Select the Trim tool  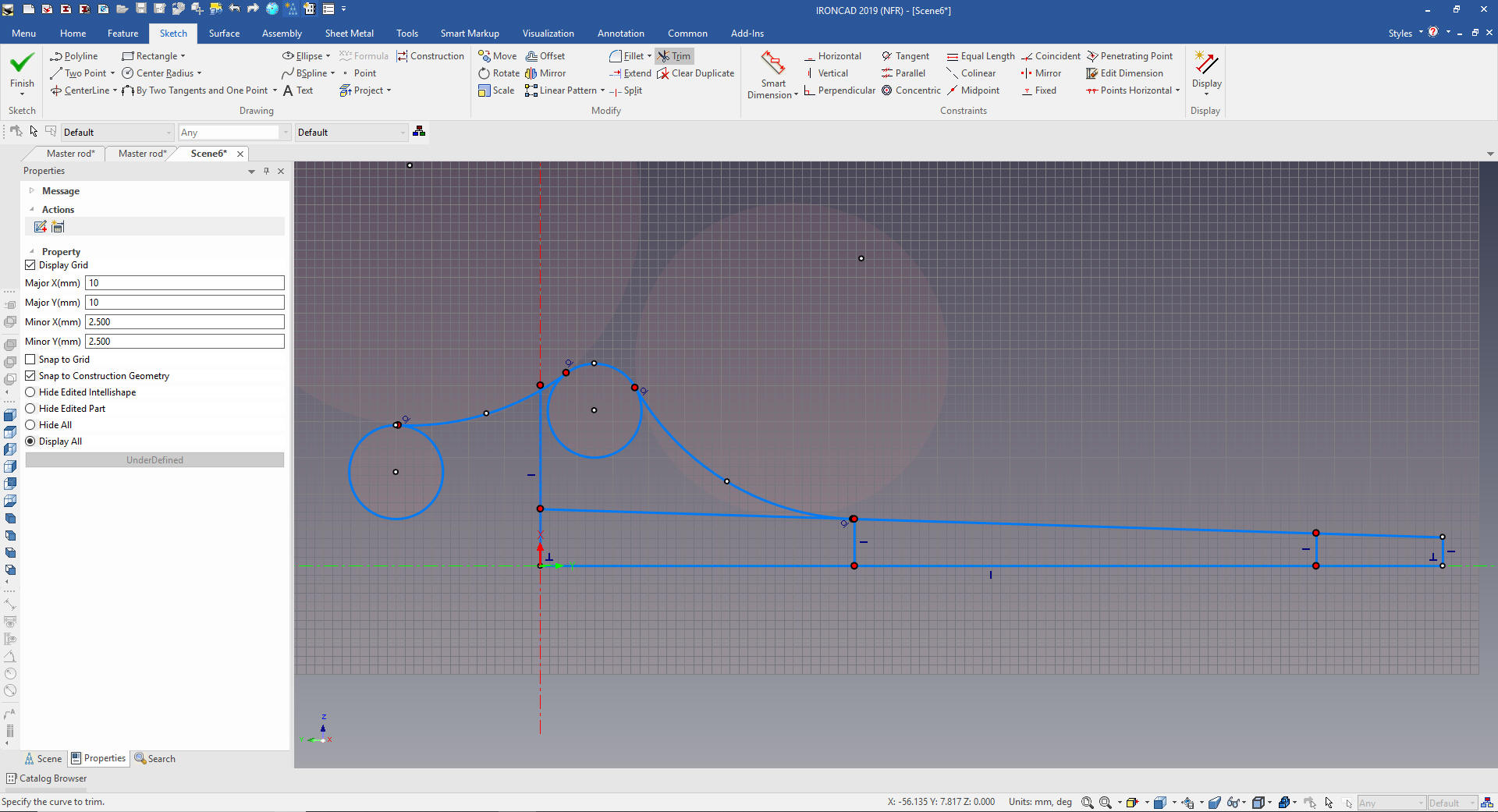(674, 56)
